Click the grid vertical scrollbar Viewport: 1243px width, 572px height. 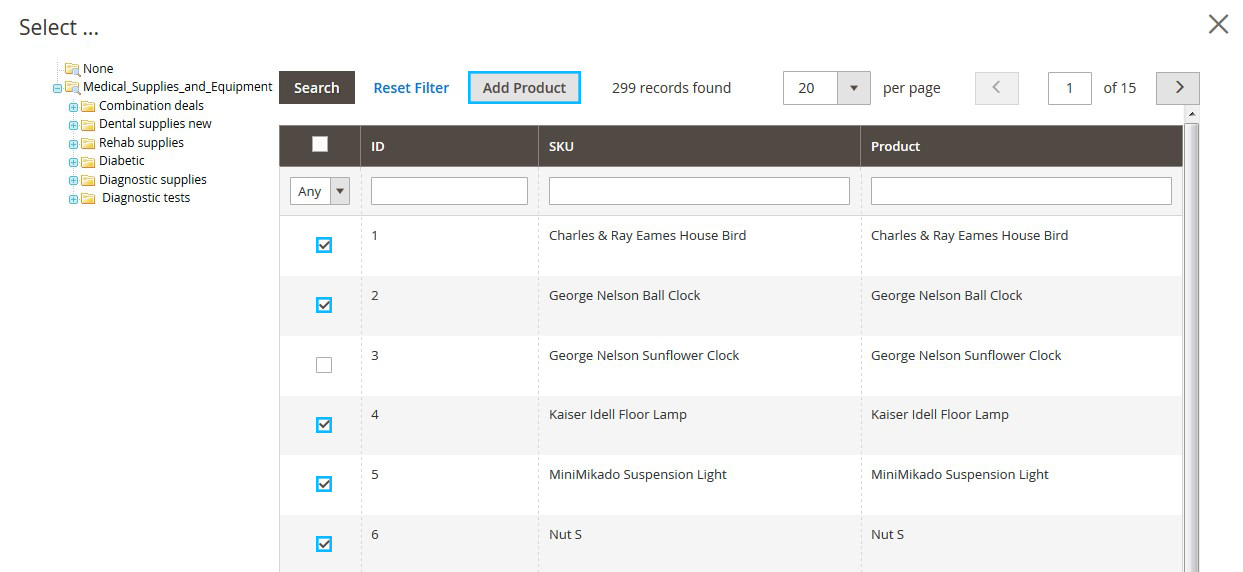(x=1191, y=340)
